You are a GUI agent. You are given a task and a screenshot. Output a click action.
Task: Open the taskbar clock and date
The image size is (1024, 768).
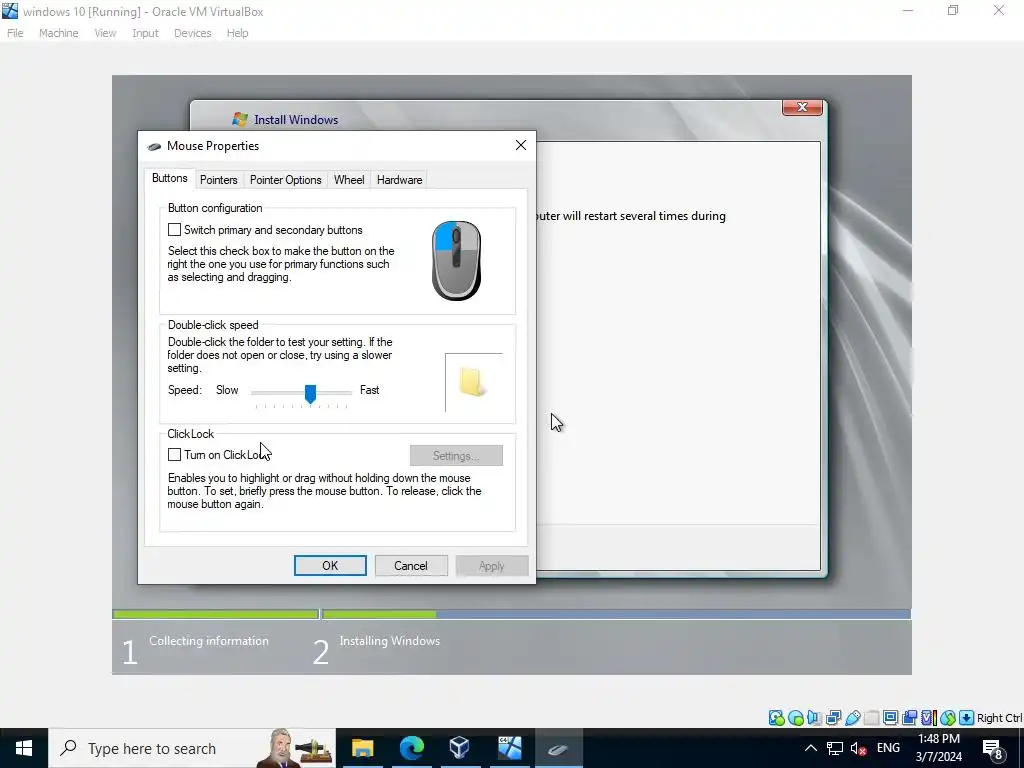(938, 748)
